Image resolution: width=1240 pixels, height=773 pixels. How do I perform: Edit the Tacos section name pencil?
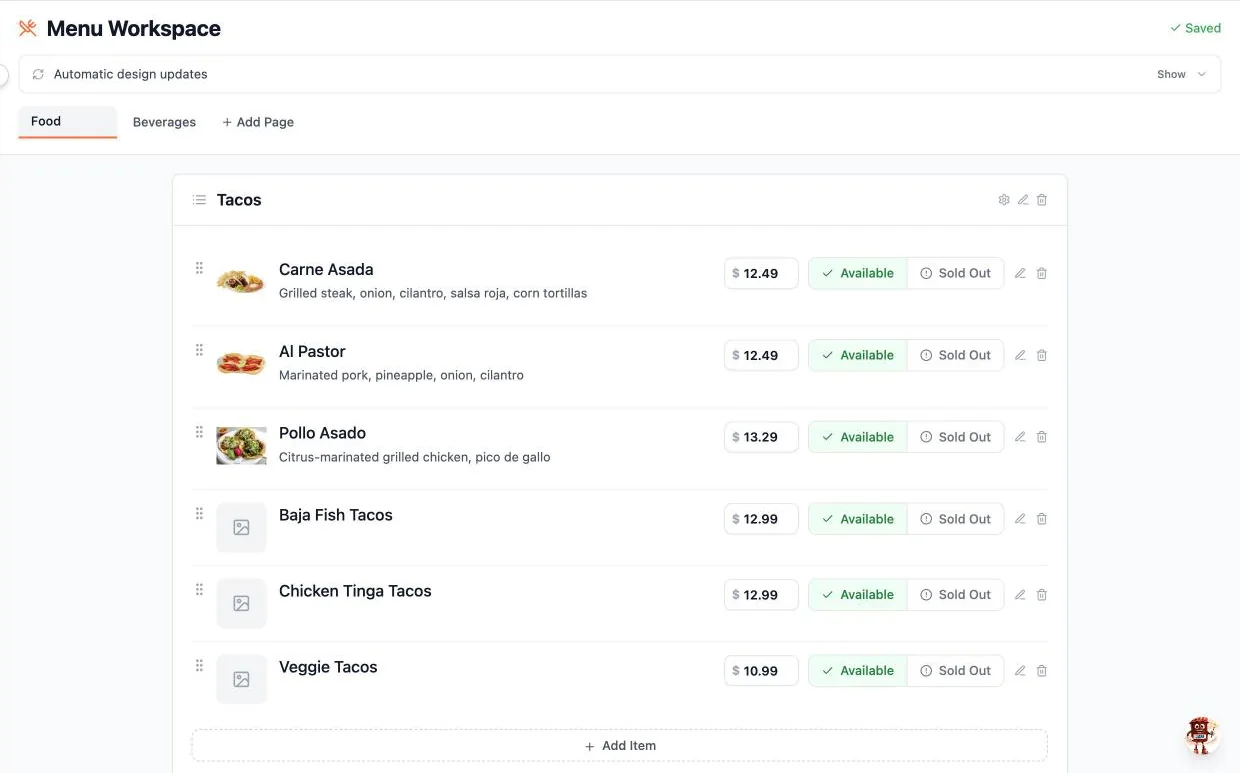click(x=1023, y=200)
